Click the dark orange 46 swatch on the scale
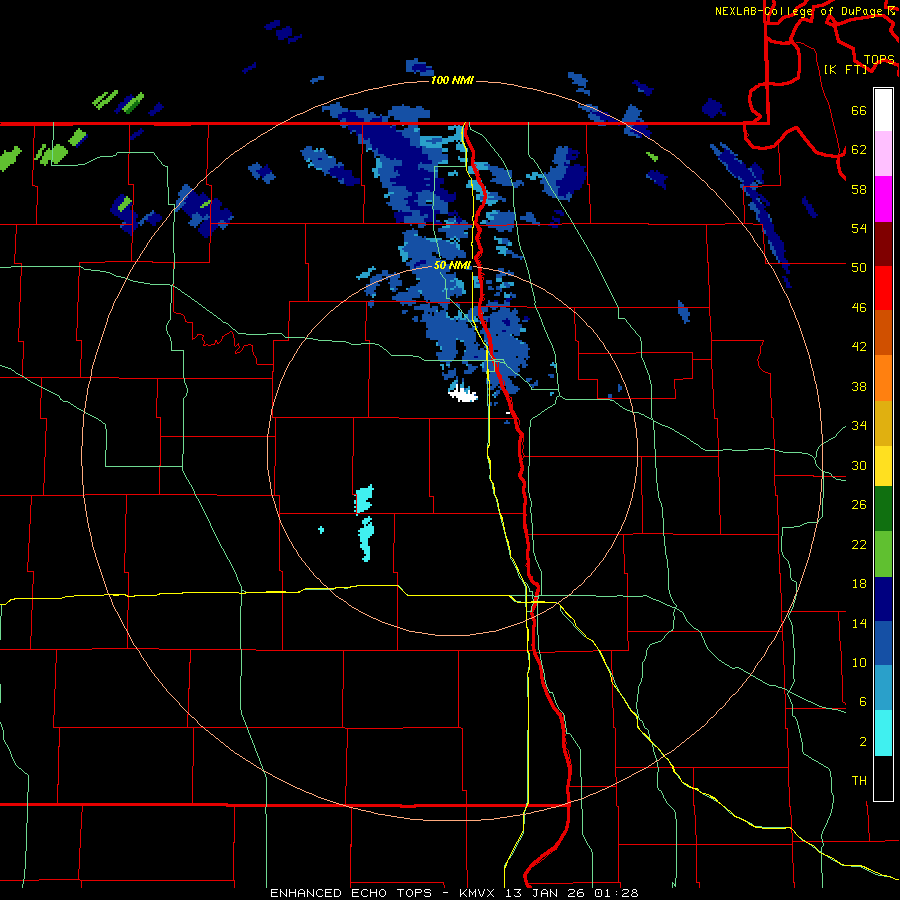 [883, 332]
